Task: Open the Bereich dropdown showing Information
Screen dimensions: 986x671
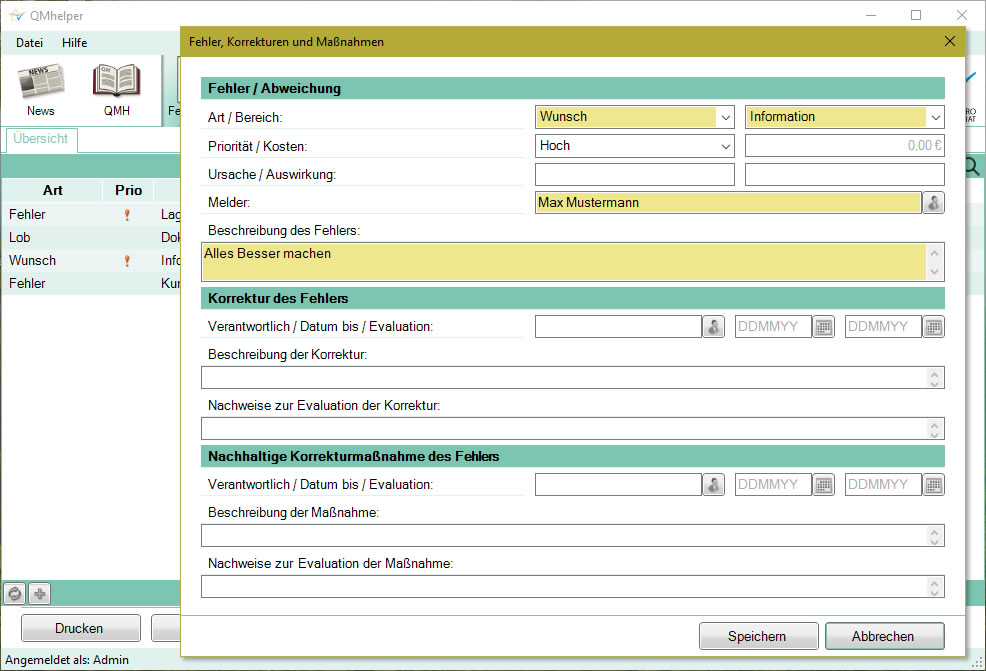Action: pyautogui.click(x=845, y=117)
